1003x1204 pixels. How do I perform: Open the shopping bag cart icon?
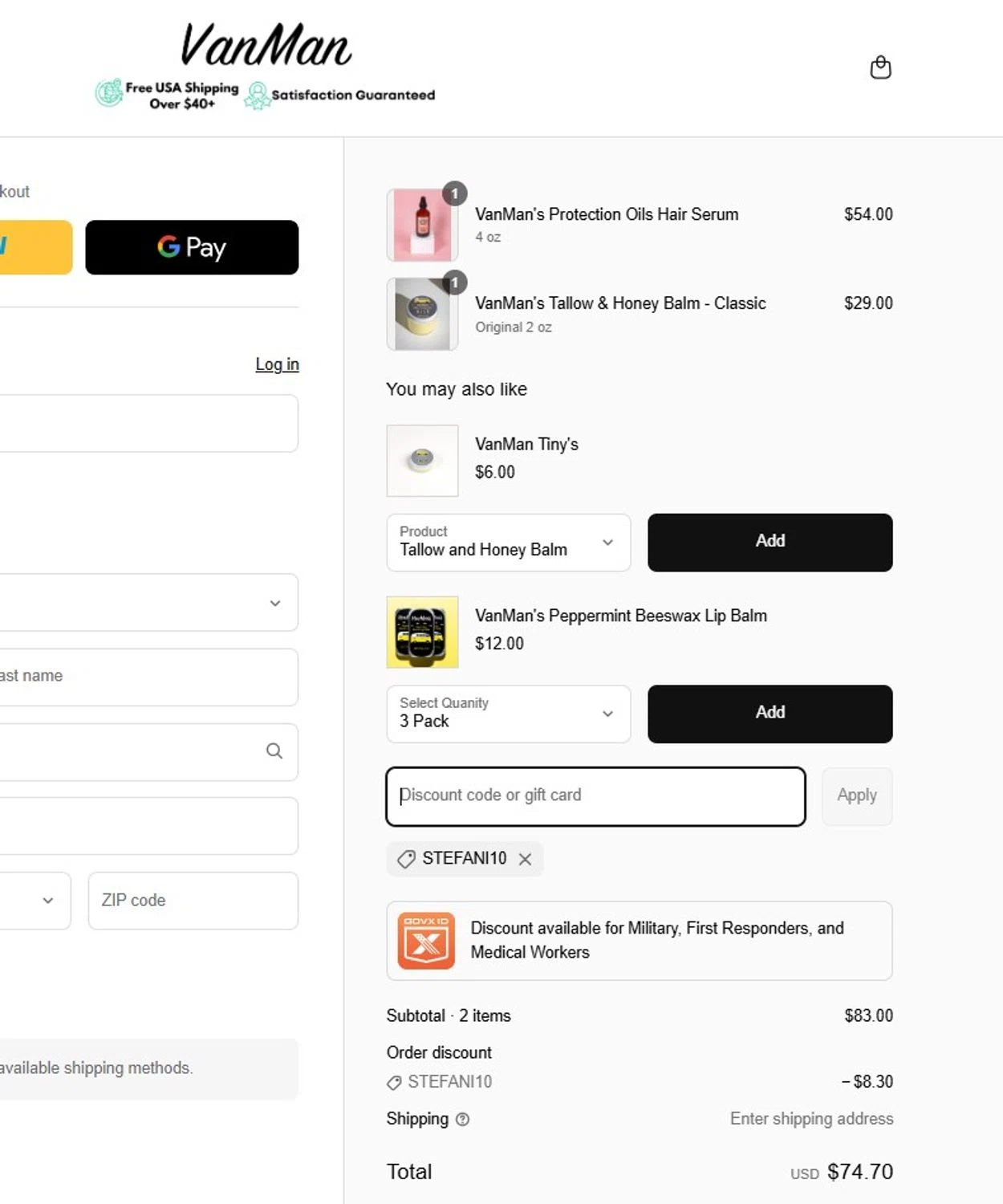(880, 67)
